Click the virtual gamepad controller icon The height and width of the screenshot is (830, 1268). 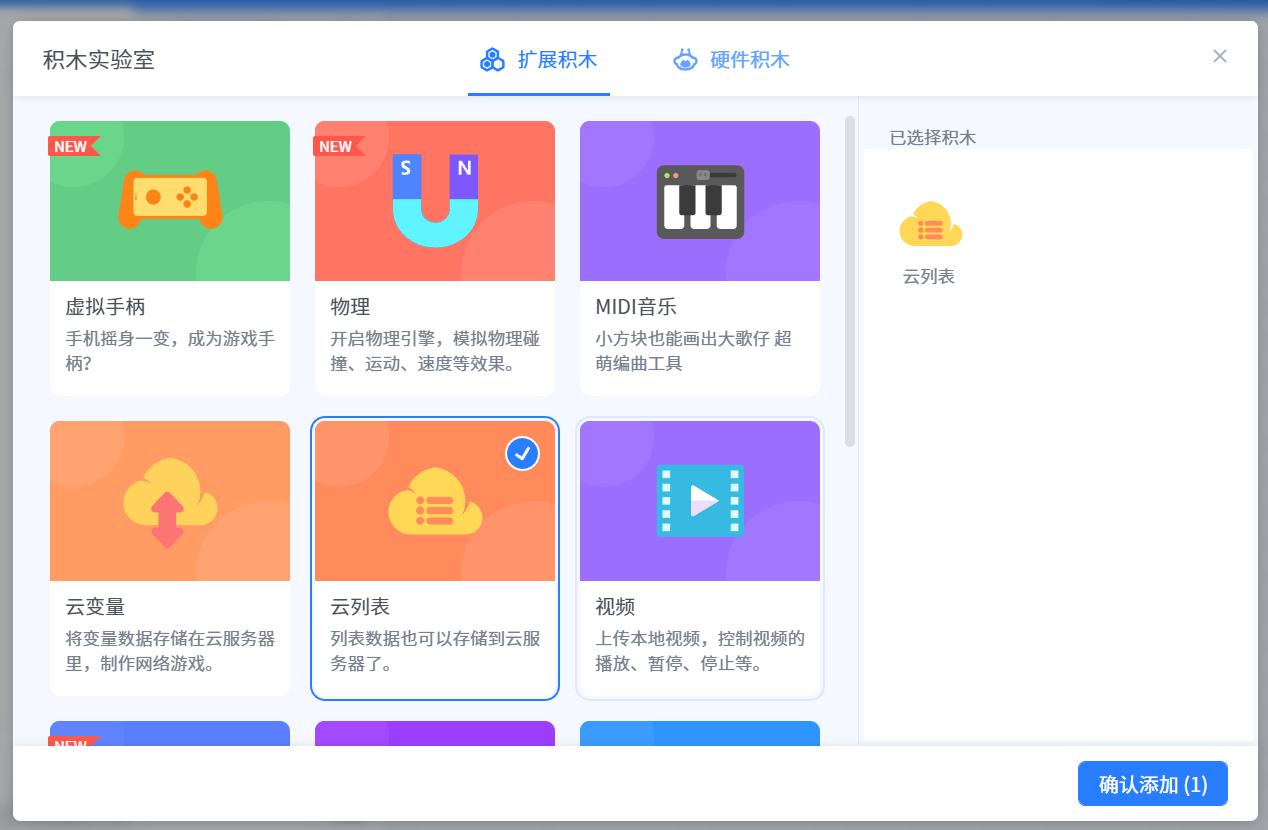coord(170,199)
